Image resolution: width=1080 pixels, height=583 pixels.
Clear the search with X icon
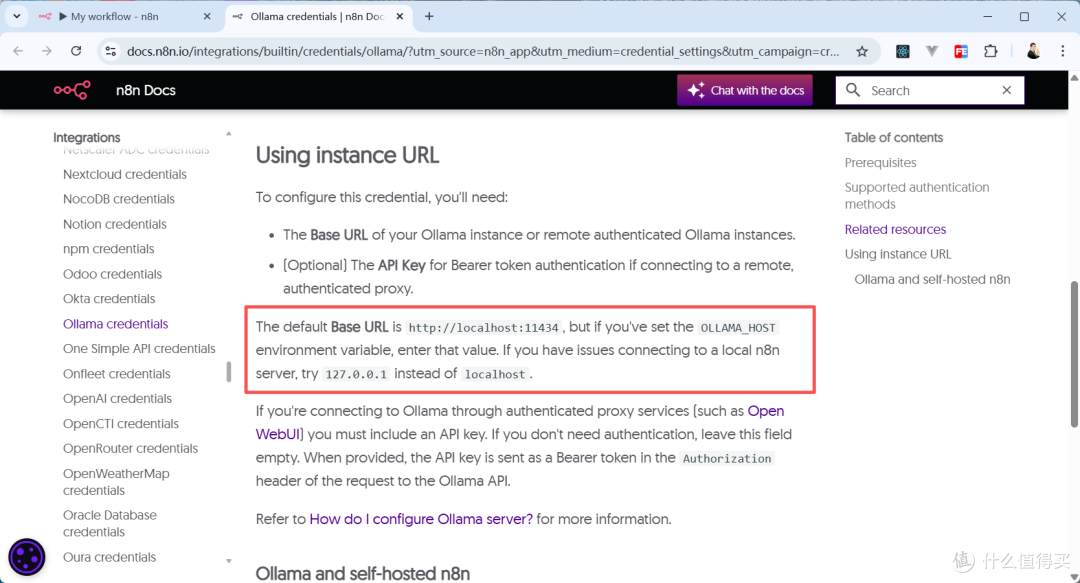(x=1007, y=90)
